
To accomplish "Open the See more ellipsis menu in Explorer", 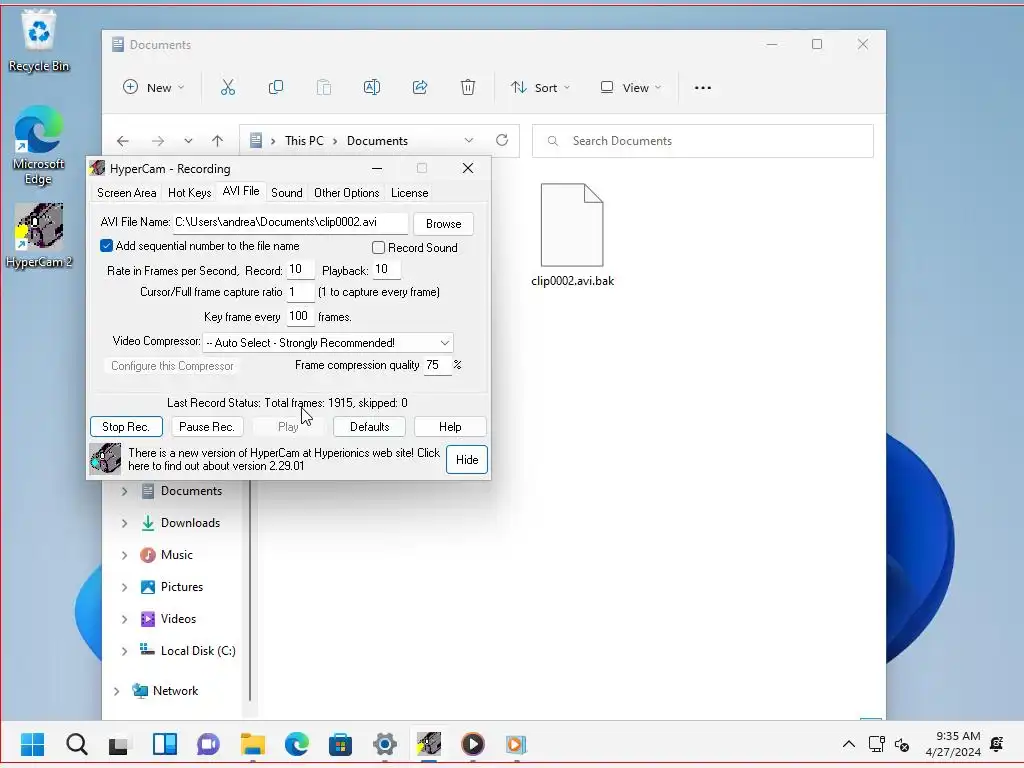I will (703, 88).
